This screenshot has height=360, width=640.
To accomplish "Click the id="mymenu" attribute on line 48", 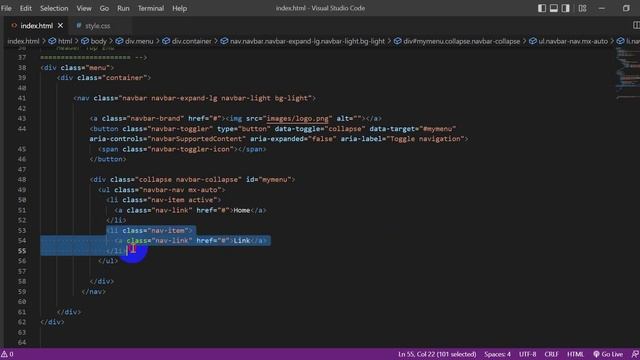I will point(268,180).
